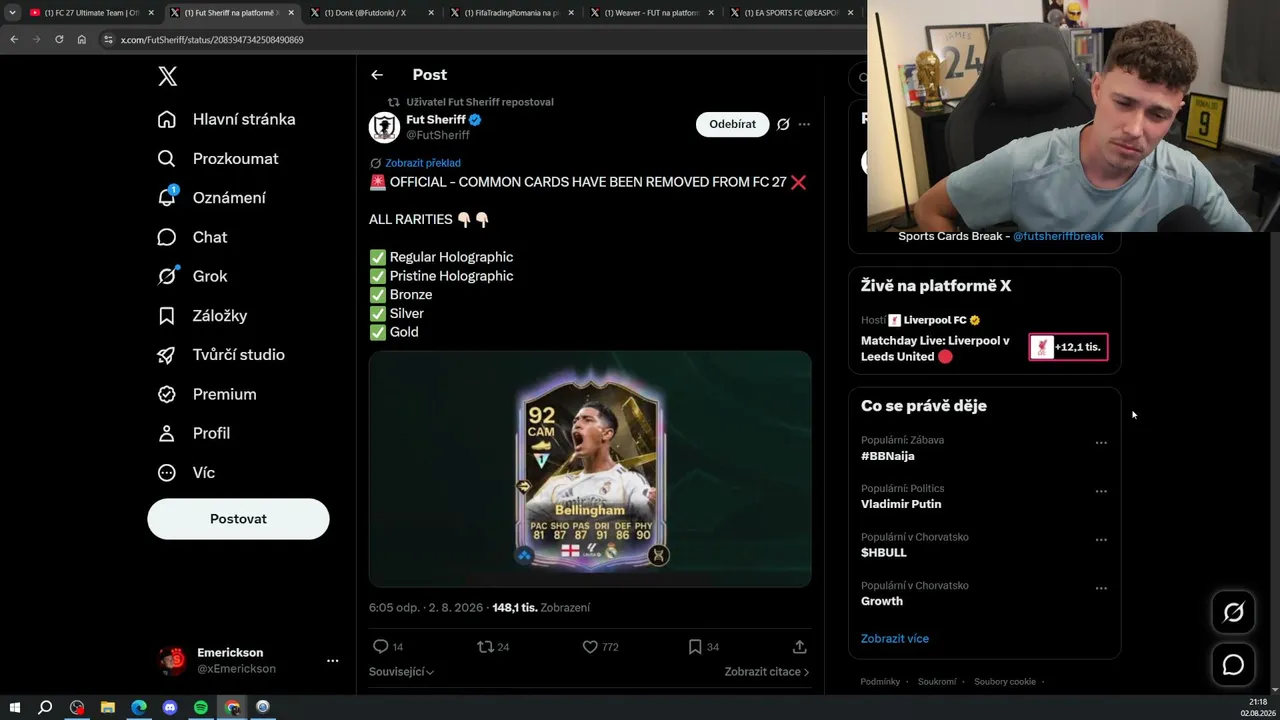Open the Premium badge icon
1280x720 pixels.
[x=167, y=394]
